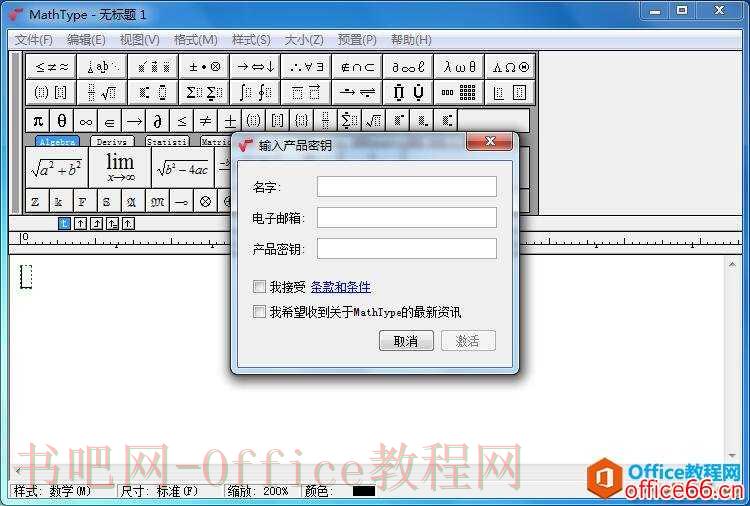Viewport: 750px width, 506px height.
Task: Open the relational symbols palette (≤ ≠ ≈)
Action: [51, 67]
